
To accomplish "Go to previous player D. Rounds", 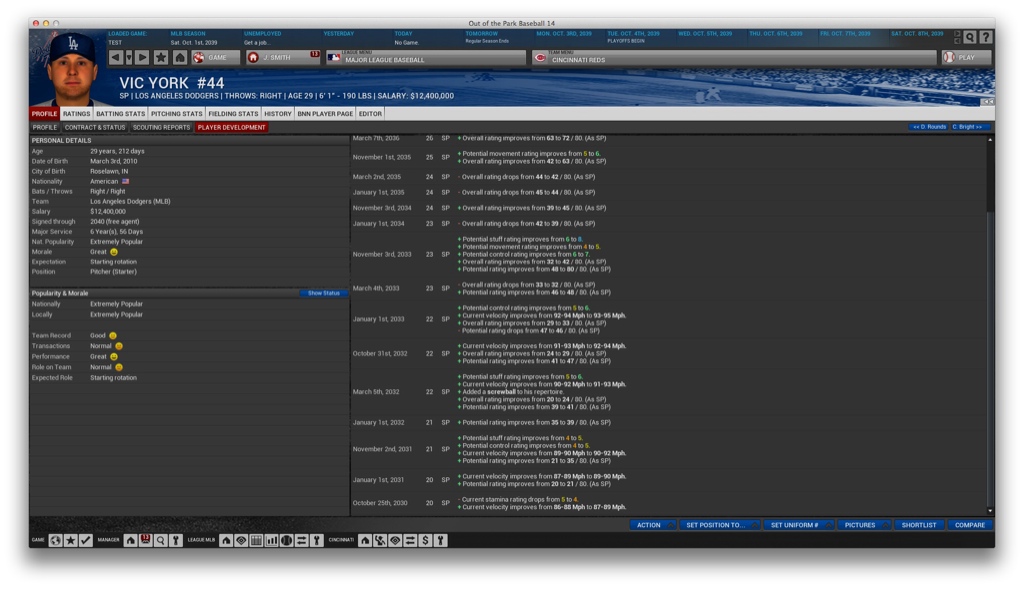I will (x=929, y=127).
